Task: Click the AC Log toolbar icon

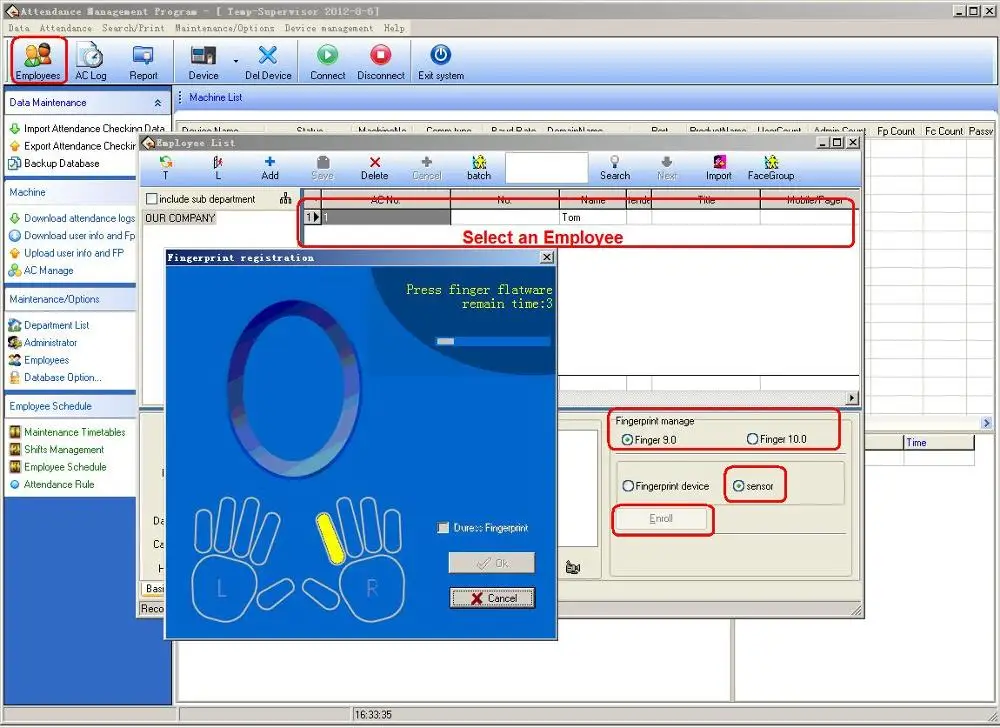Action: click(x=90, y=60)
